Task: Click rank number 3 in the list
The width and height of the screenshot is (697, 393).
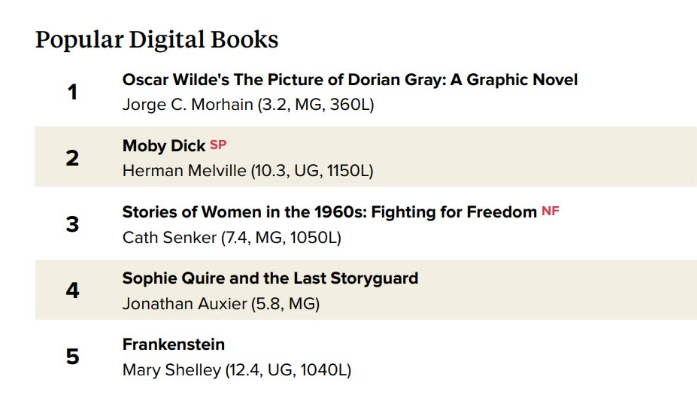Action: pyautogui.click(x=72, y=225)
